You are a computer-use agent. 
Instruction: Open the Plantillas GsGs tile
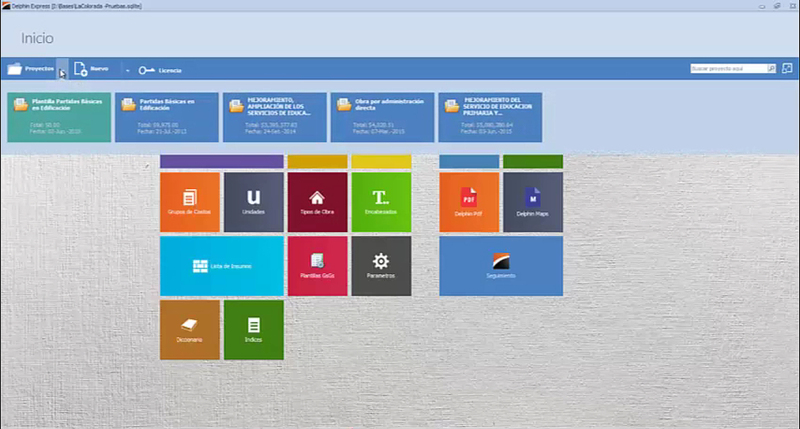[317, 266]
